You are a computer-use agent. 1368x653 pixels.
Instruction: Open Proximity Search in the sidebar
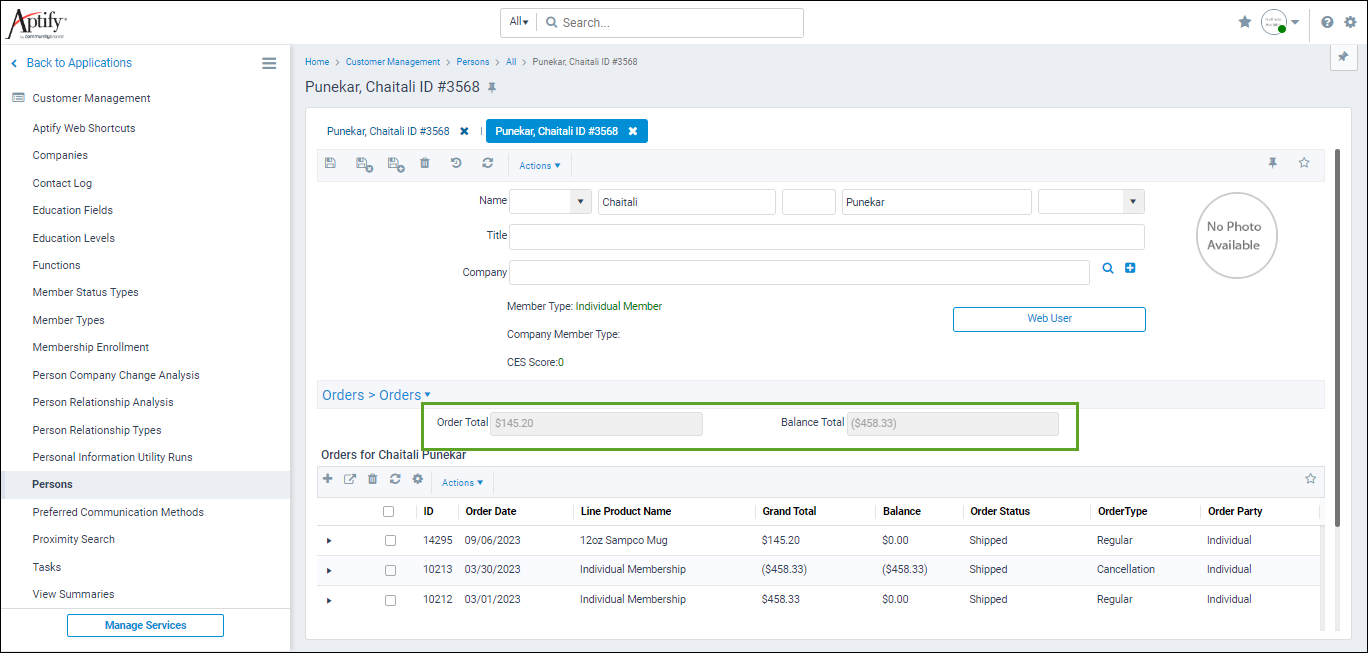pyautogui.click(x=73, y=539)
